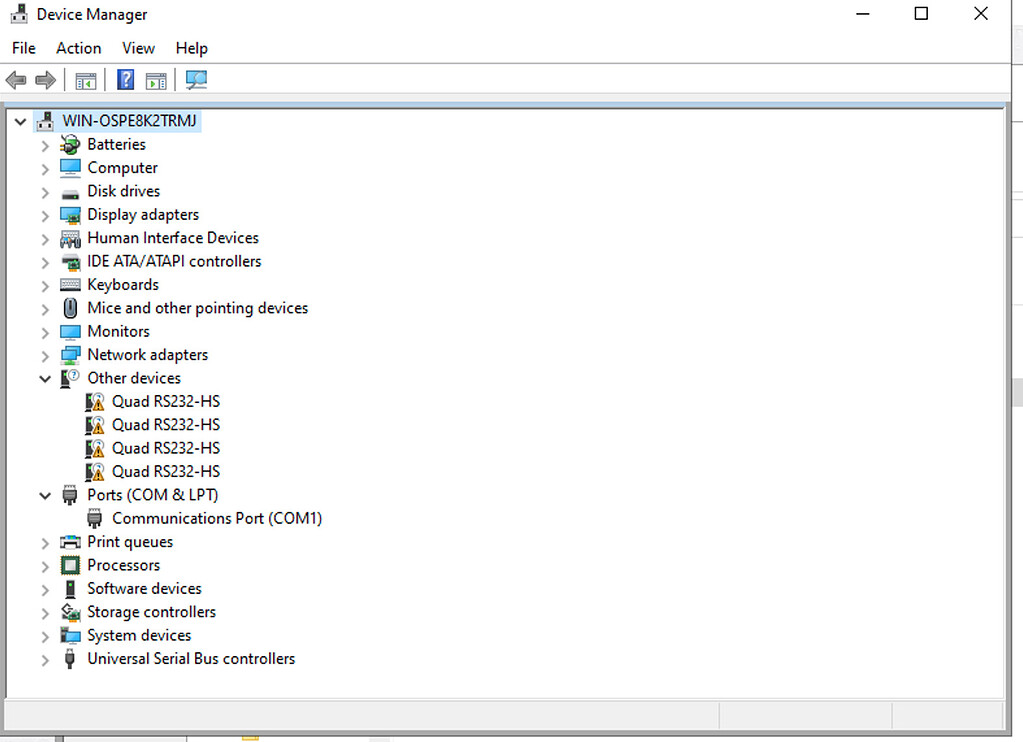Click the Processors chip icon

point(70,565)
